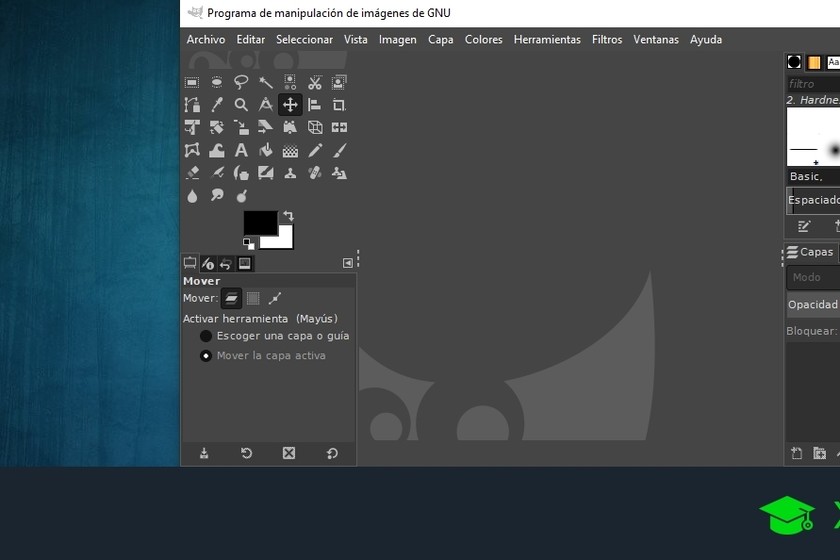This screenshot has height=560, width=840.
Task: Select 'Mover la capa activa' radio button
Action: pos(206,356)
